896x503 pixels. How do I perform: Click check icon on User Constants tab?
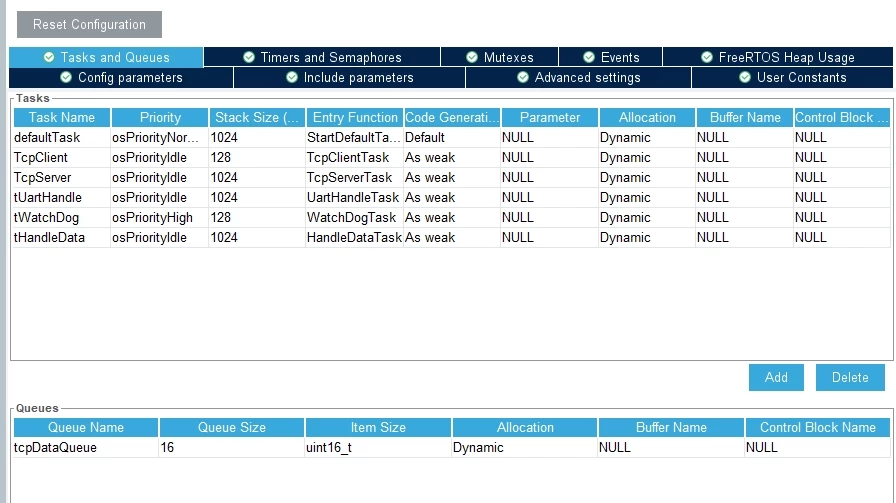point(745,77)
